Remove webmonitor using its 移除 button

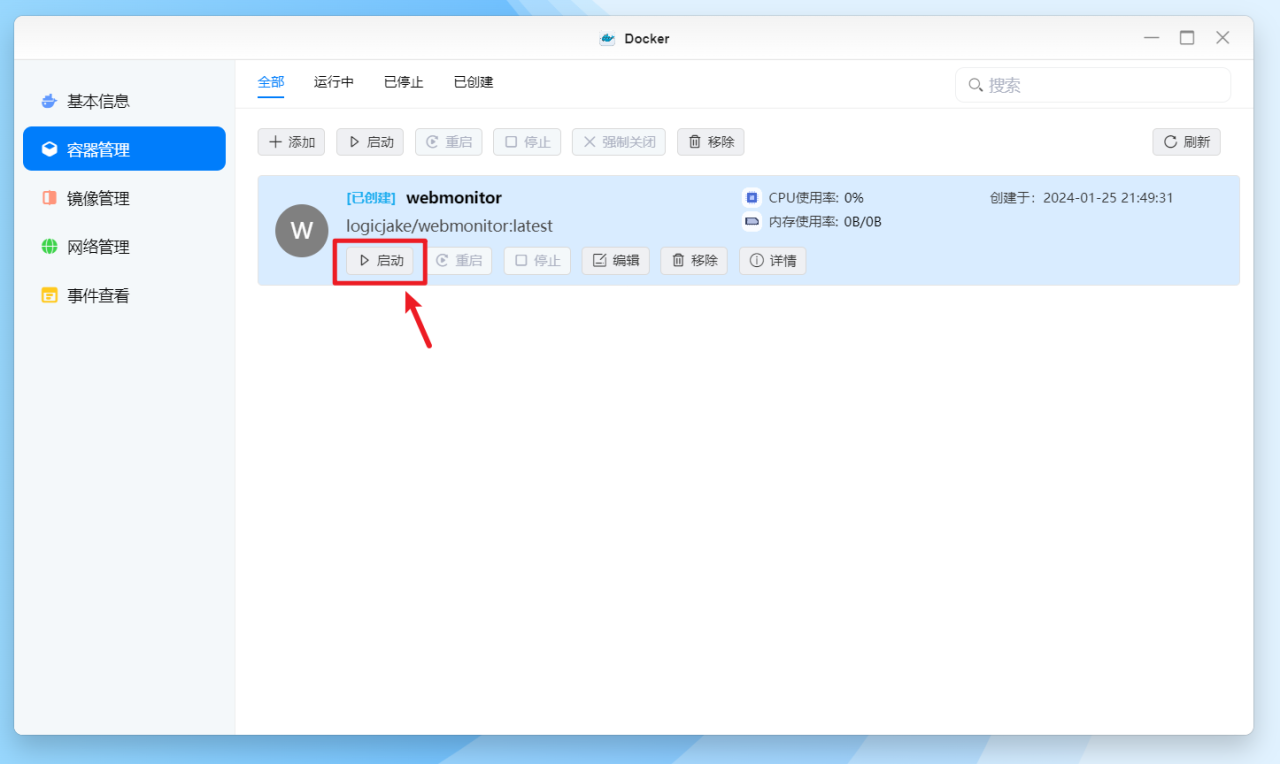pyautogui.click(x=693, y=260)
